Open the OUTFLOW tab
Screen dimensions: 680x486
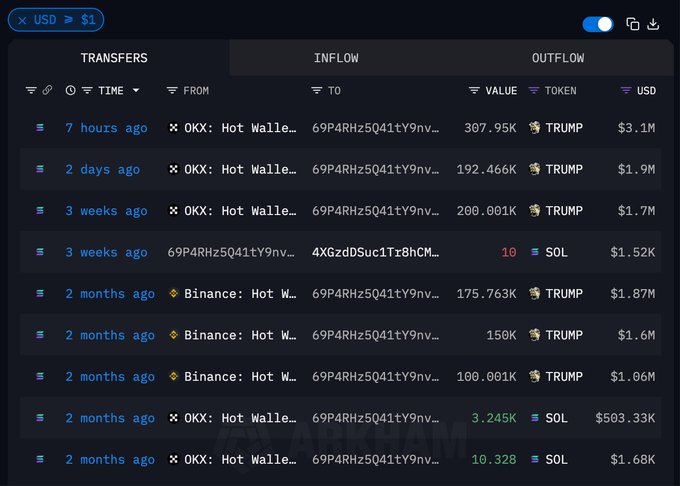(558, 58)
